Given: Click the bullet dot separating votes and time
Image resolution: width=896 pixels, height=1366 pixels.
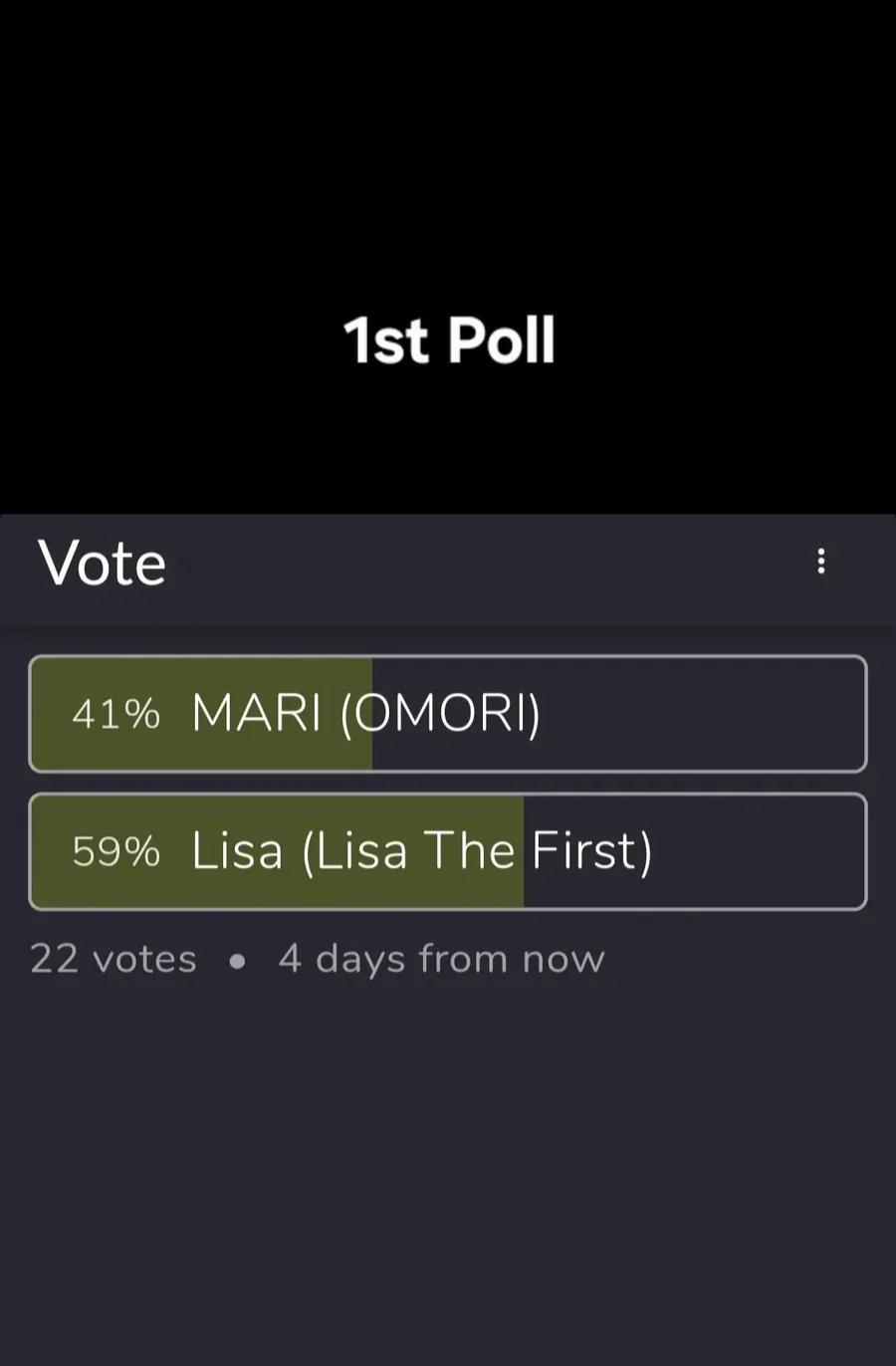Looking at the screenshot, I should 237,962.
